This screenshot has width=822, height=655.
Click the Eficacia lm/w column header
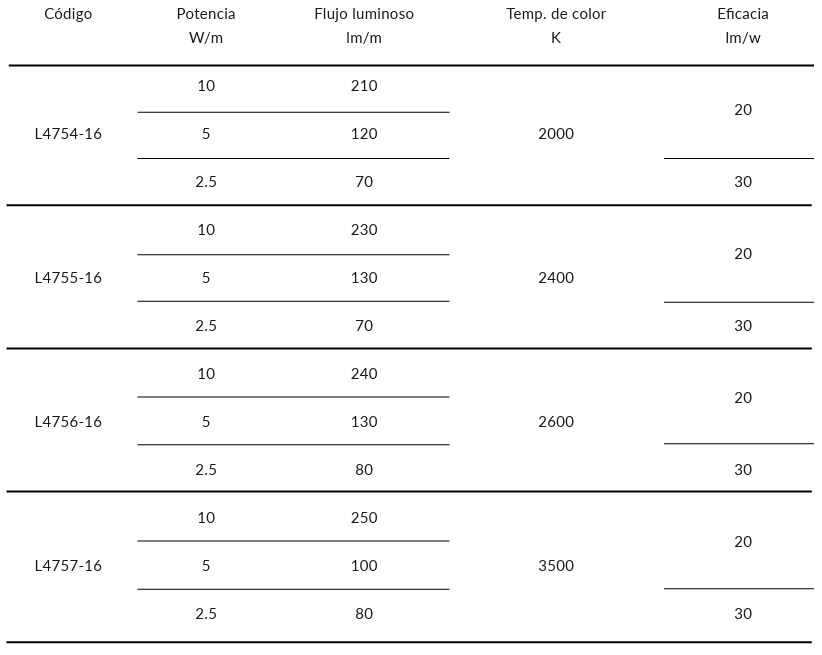[x=743, y=26]
